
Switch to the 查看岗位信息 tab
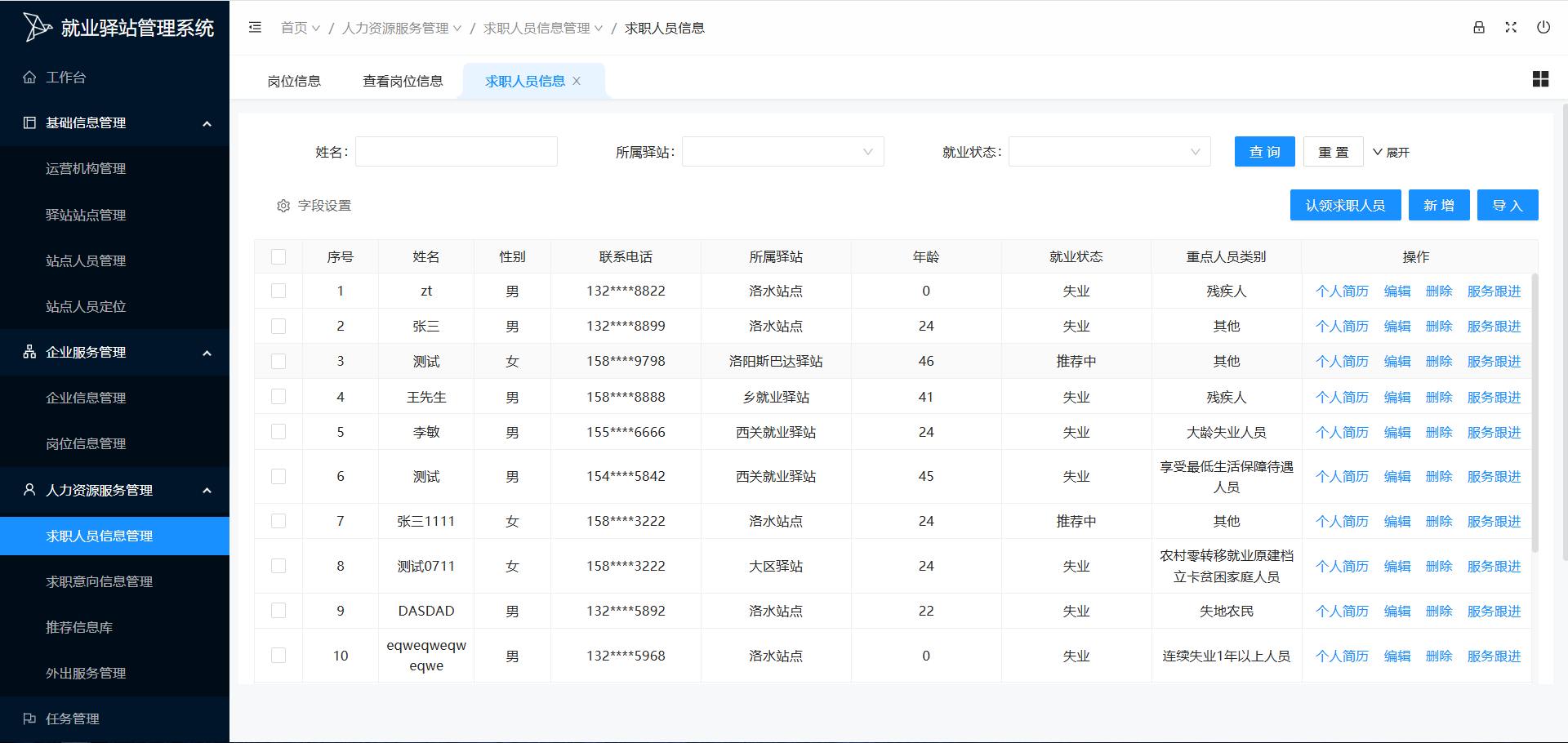(403, 81)
